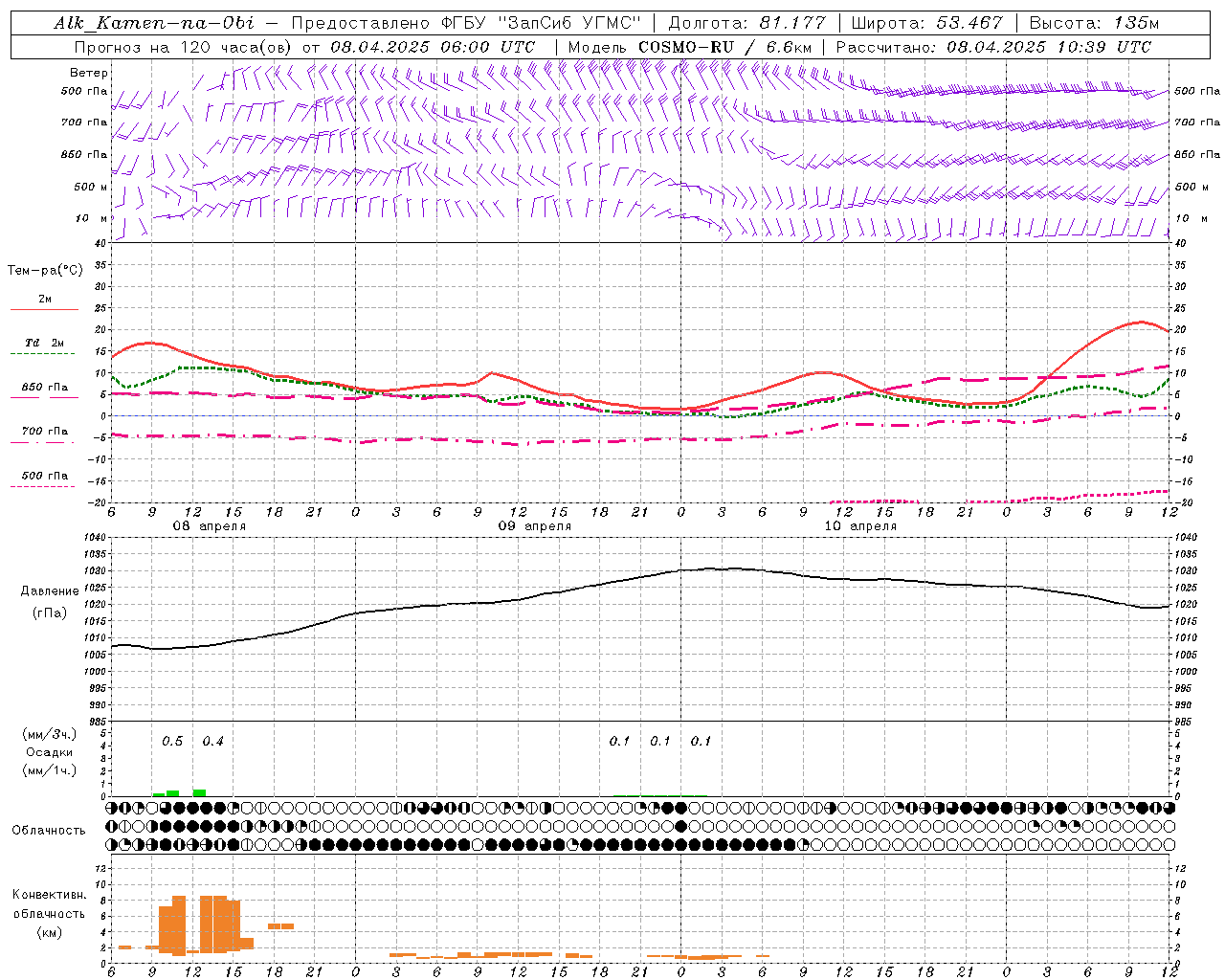The image size is (1225, 980).
Task: Select the precipitation value 0.4
Action: click(x=212, y=742)
